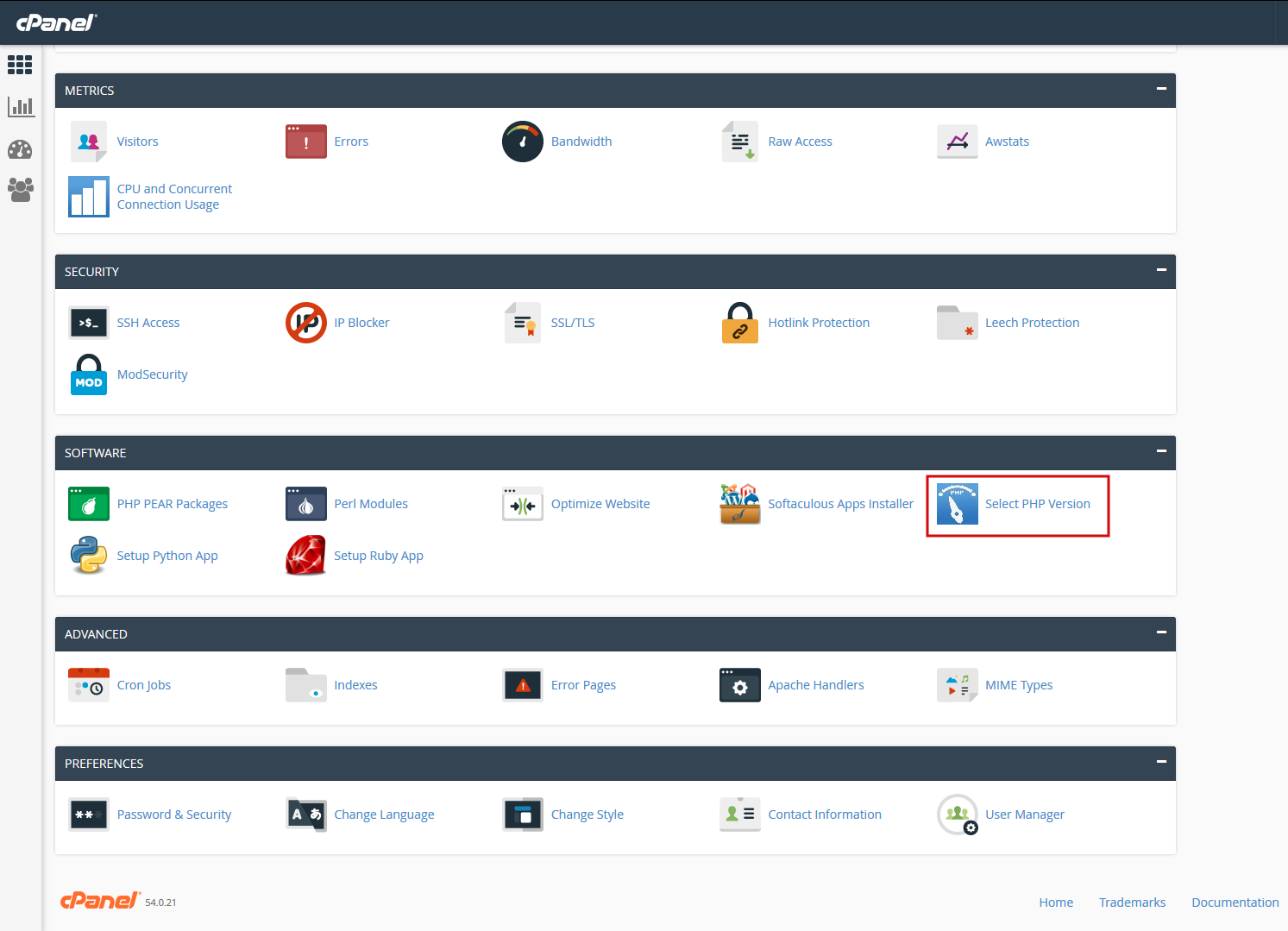Open the Documentation footer link
This screenshot has width=1288, height=931.
point(1235,903)
